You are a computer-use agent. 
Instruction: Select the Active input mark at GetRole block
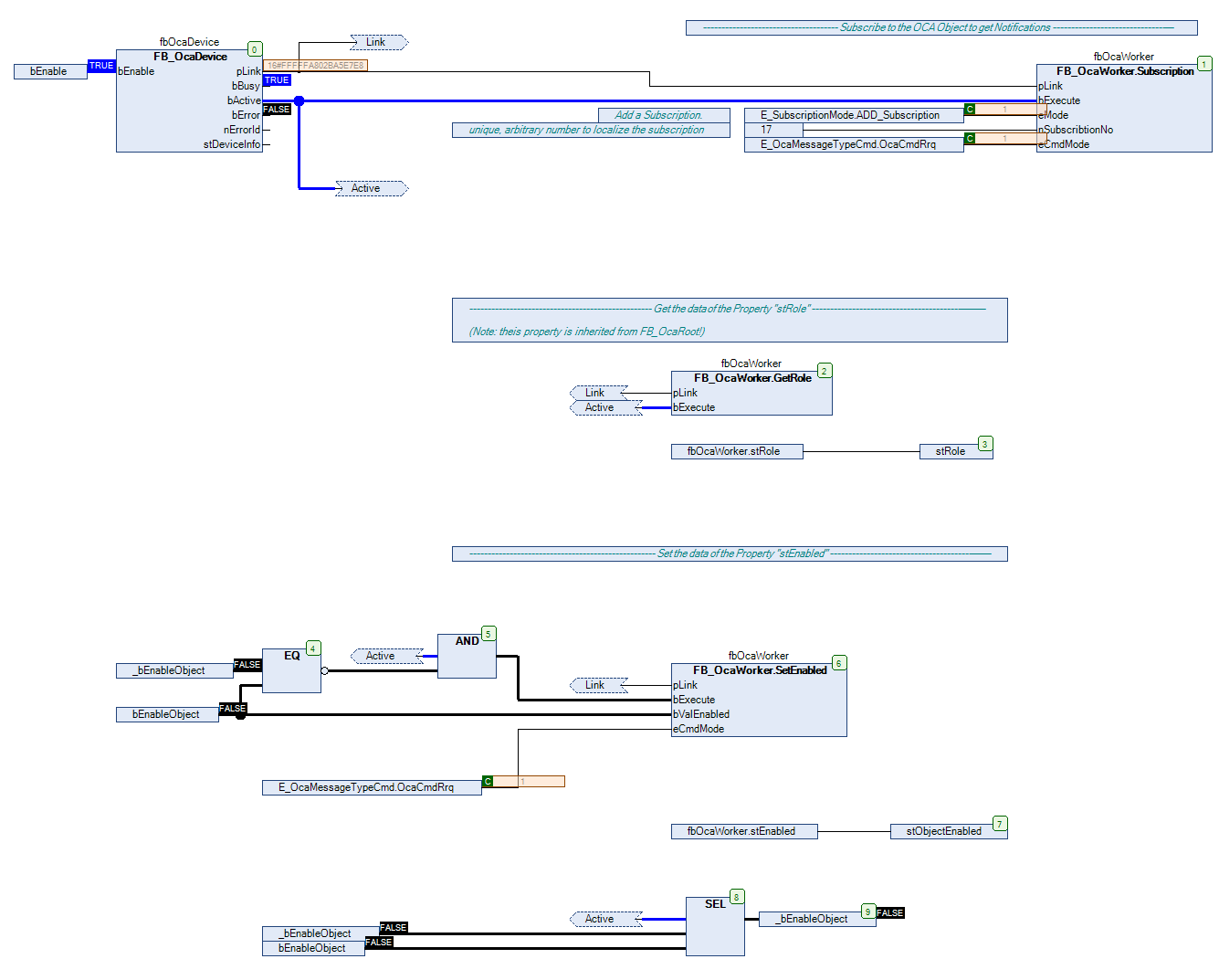coord(606,407)
